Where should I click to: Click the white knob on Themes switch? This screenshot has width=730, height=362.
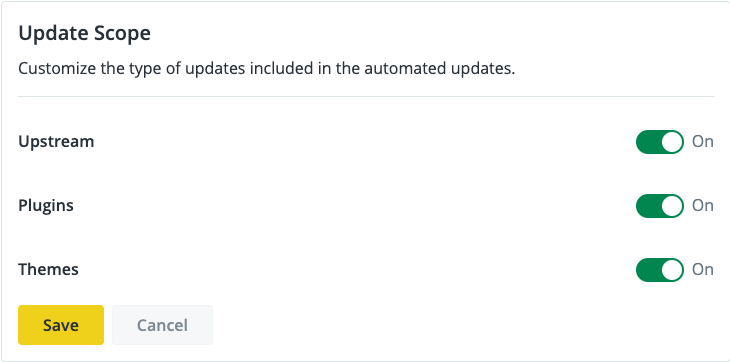(672, 270)
